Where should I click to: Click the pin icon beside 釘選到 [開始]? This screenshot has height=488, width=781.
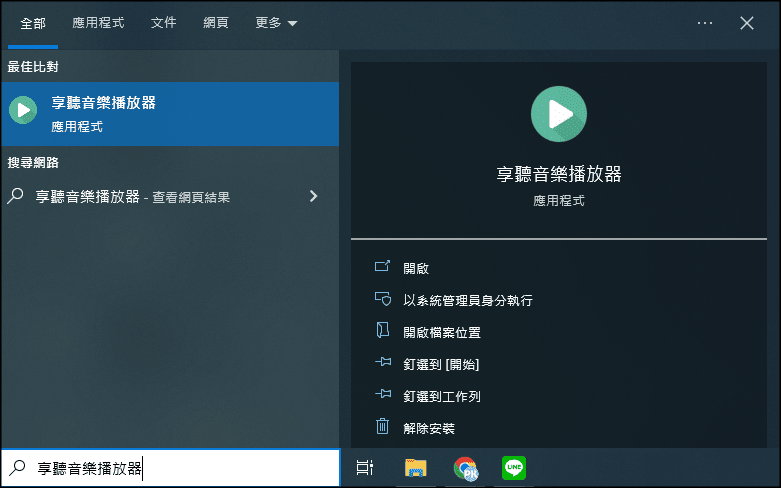click(383, 362)
